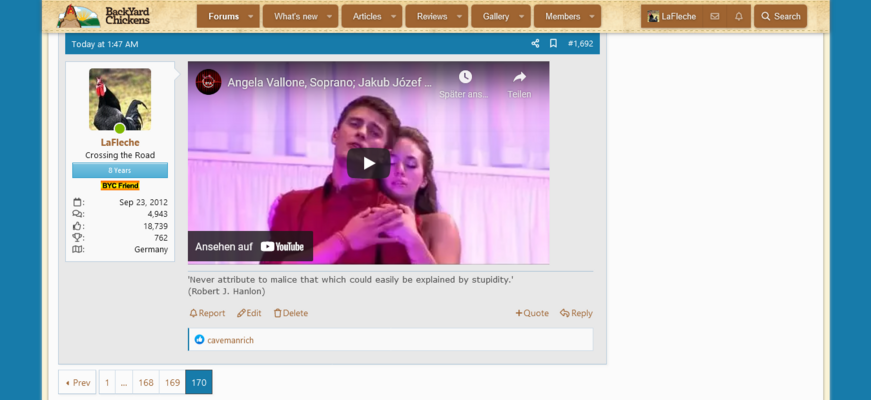871x400 pixels.
Task: Open the BackYard Chickens home logo
Action: tap(104, 16)
